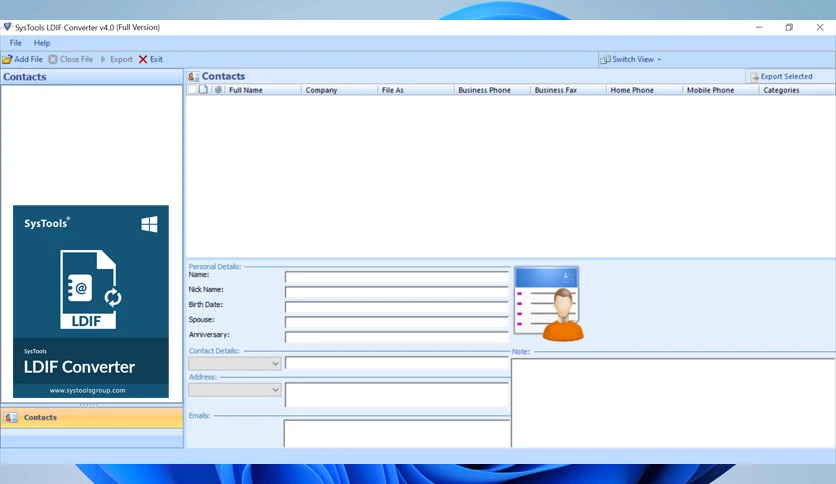
Task: Click the Business Fax column header
Action: pos(568,90)
